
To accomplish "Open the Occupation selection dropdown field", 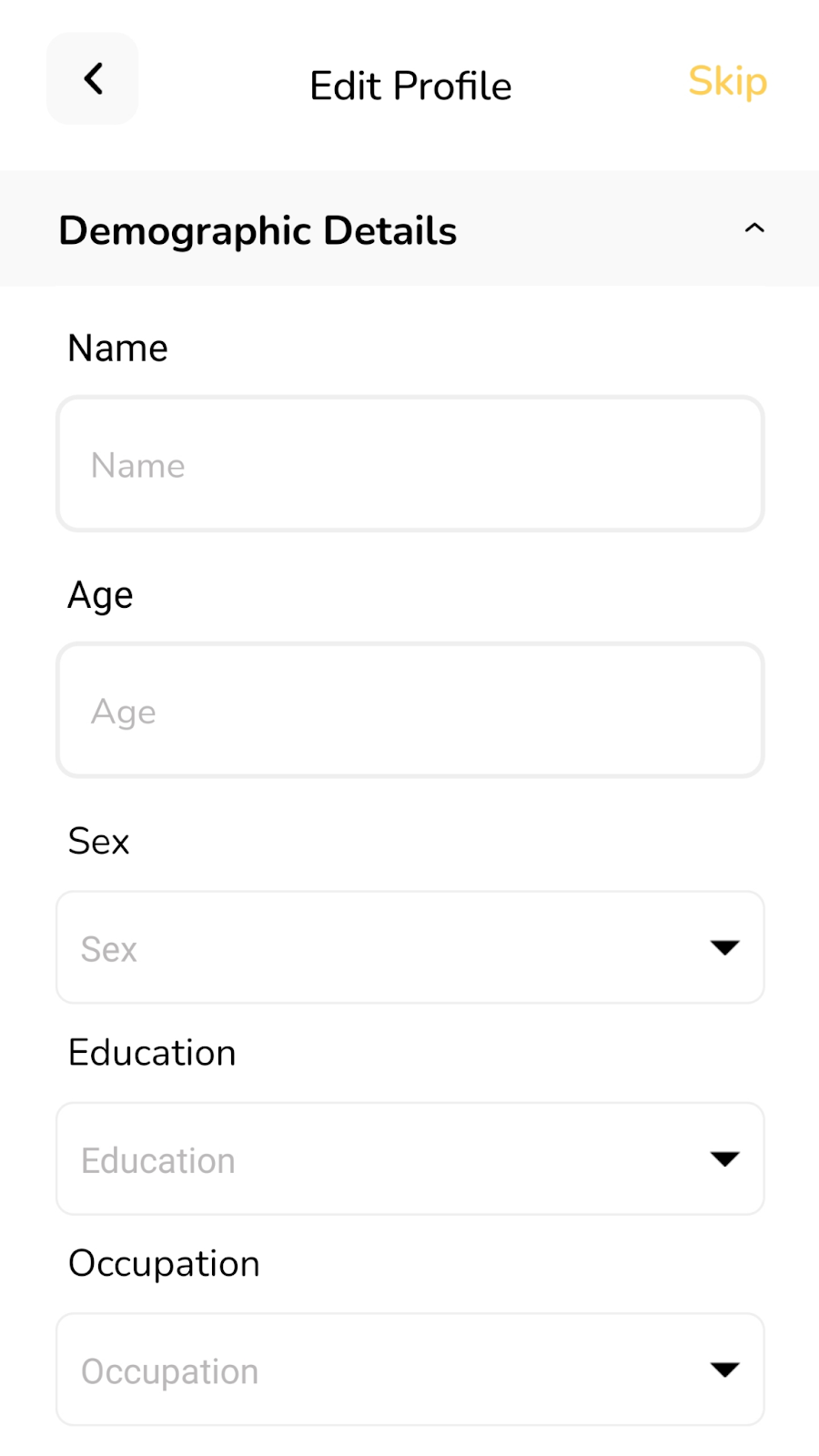I will pos(409,1370).
